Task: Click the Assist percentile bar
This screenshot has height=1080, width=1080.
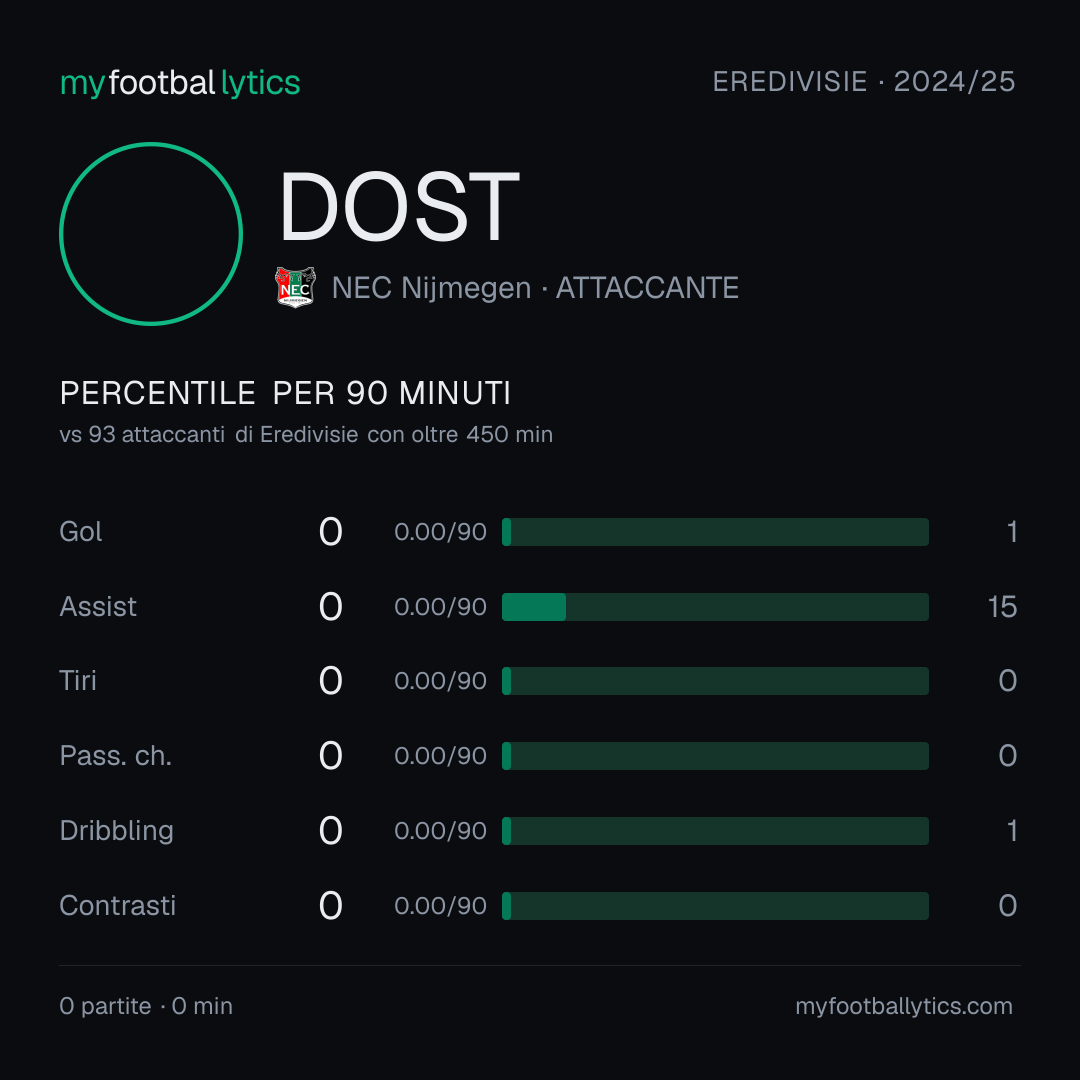Action: [715, 607]
